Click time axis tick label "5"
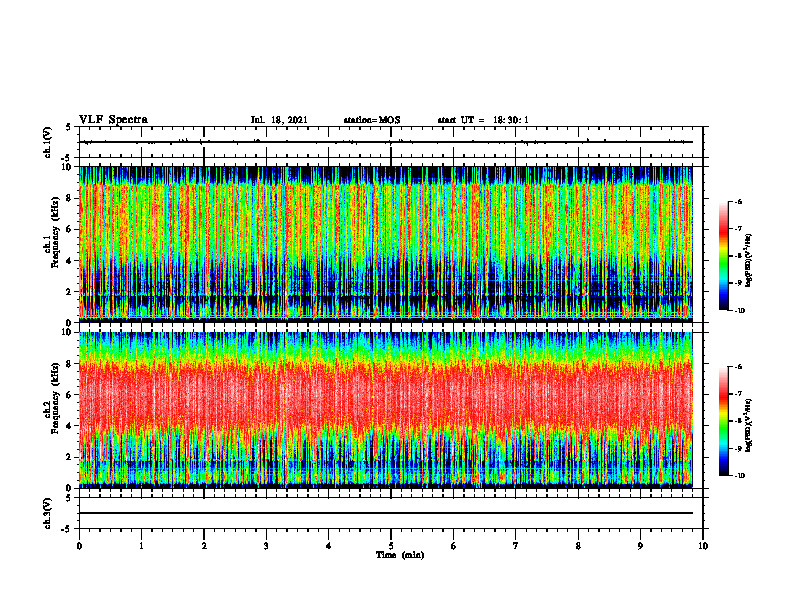 [391, 546]
